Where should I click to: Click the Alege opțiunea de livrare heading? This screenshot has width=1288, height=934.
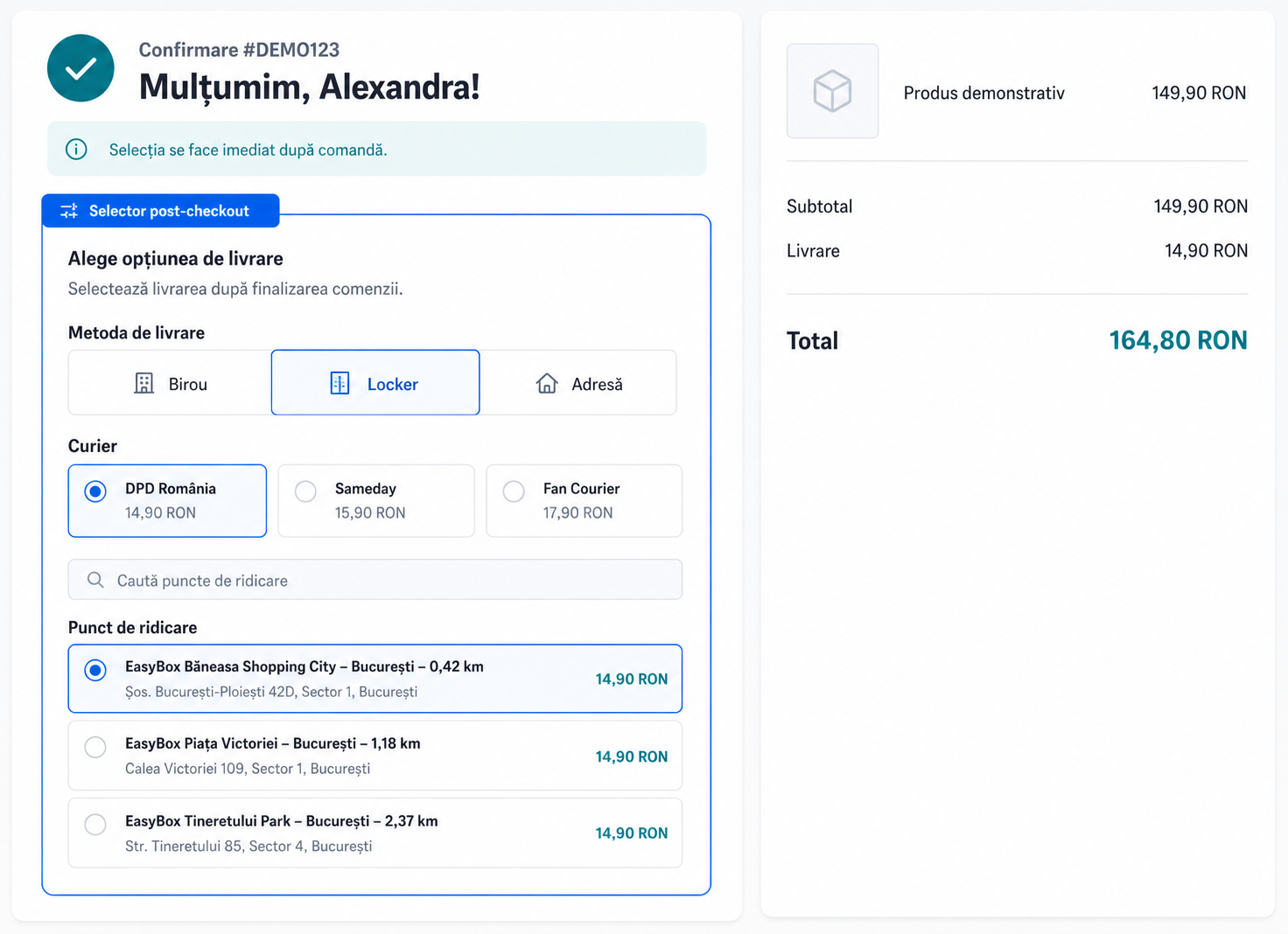tap(176, 259)
